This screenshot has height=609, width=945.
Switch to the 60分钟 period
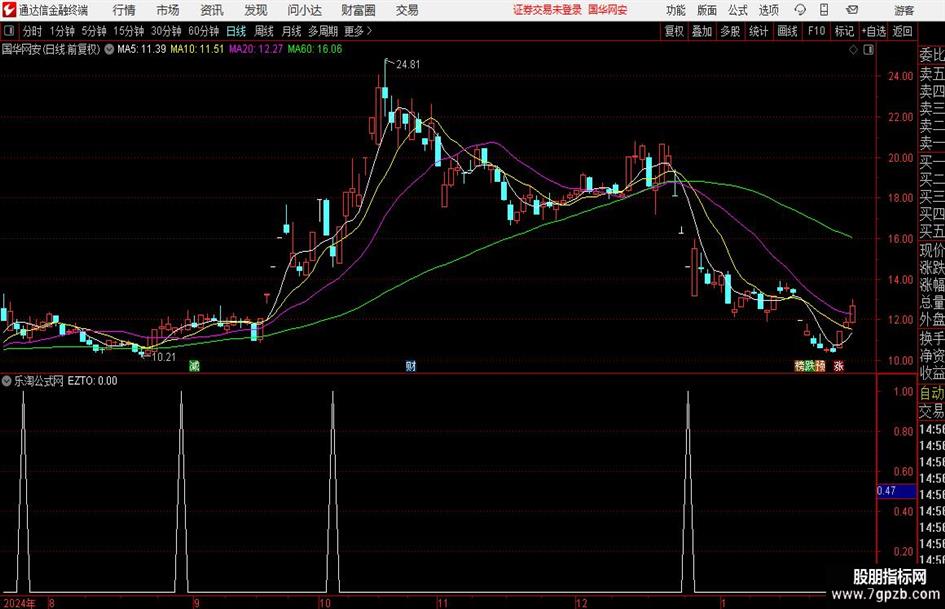pos(204,31)
